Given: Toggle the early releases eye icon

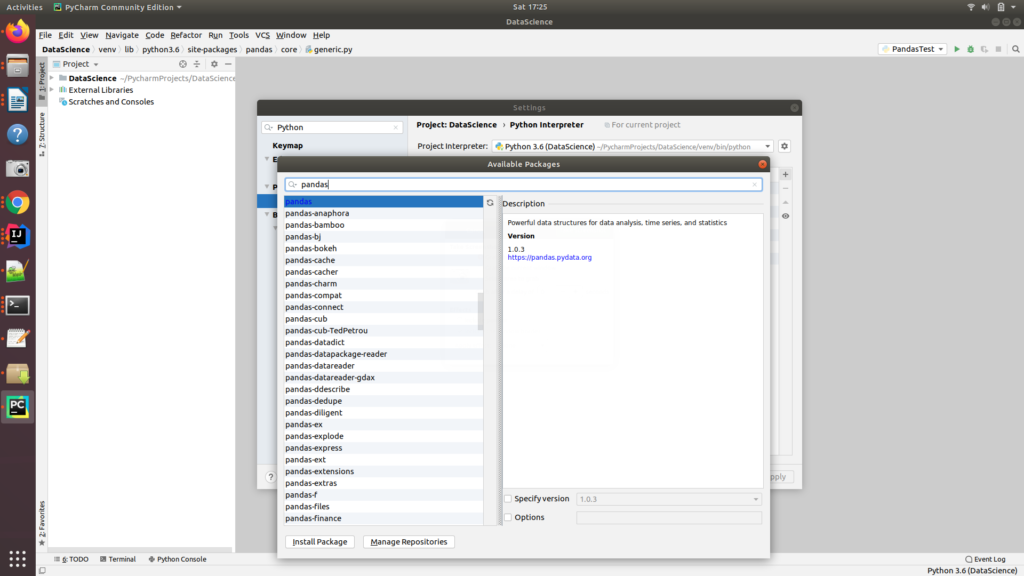Looking at the screenshot, I should (x=785, y=214).
